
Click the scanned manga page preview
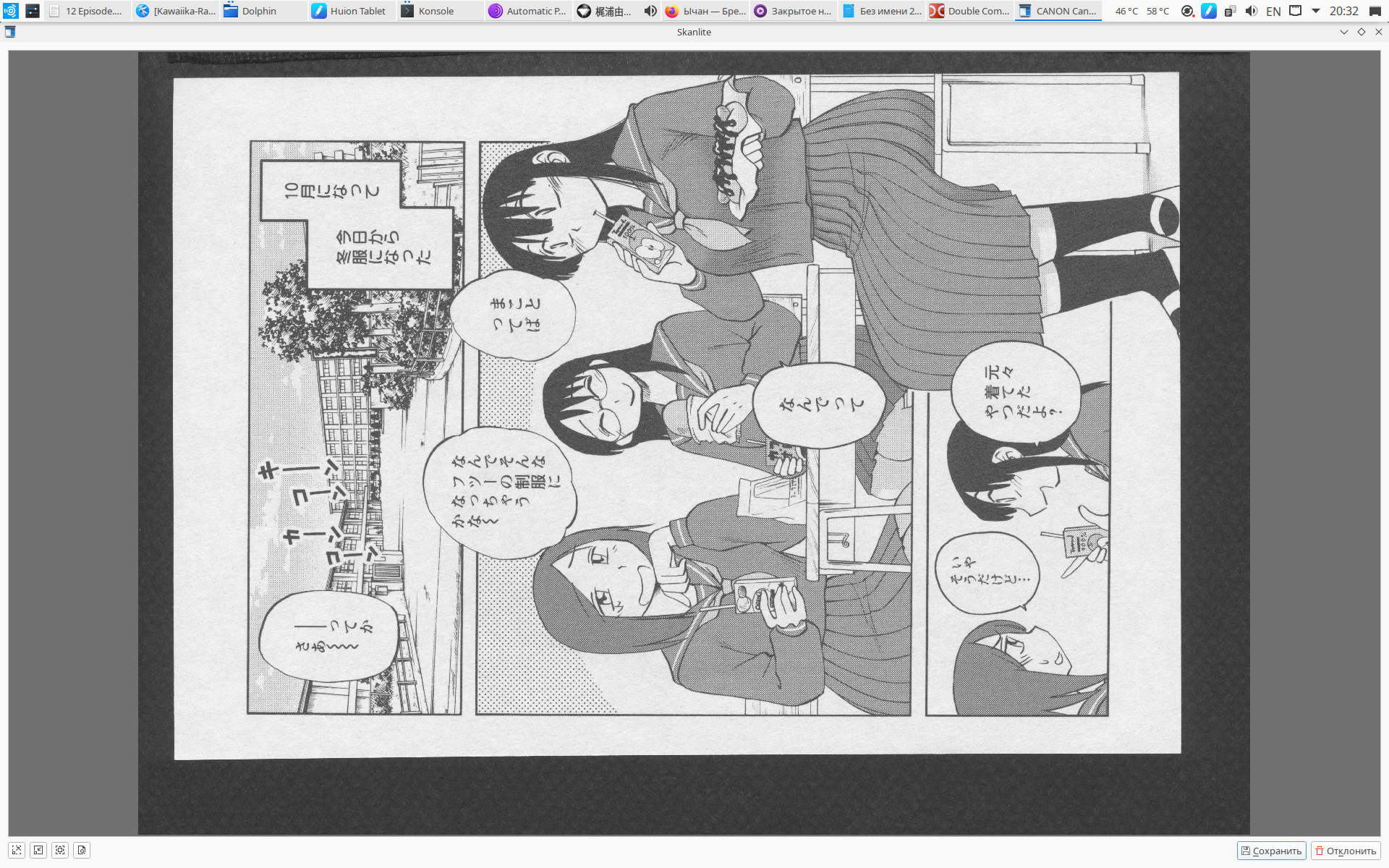tap(676, 416)
